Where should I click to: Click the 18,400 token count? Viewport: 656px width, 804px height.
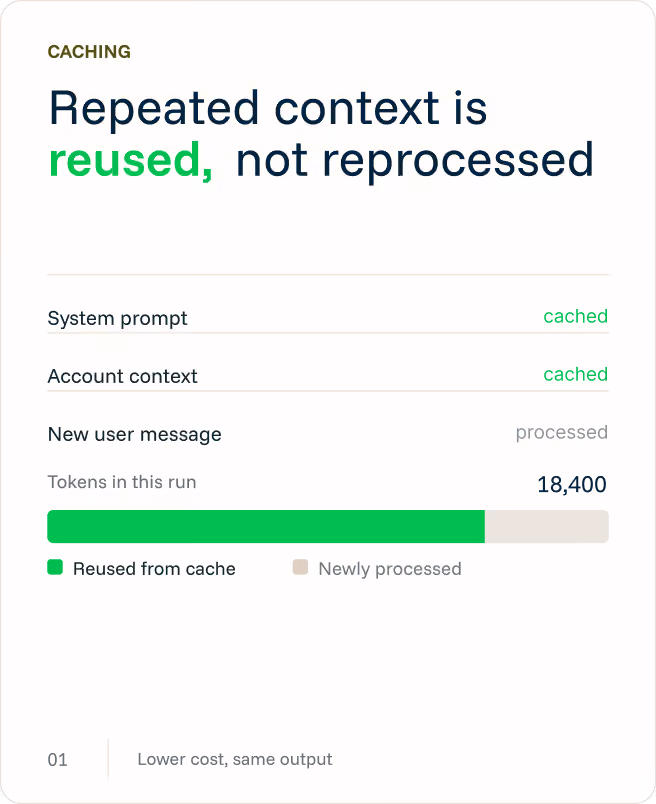(x=572, y=485)
